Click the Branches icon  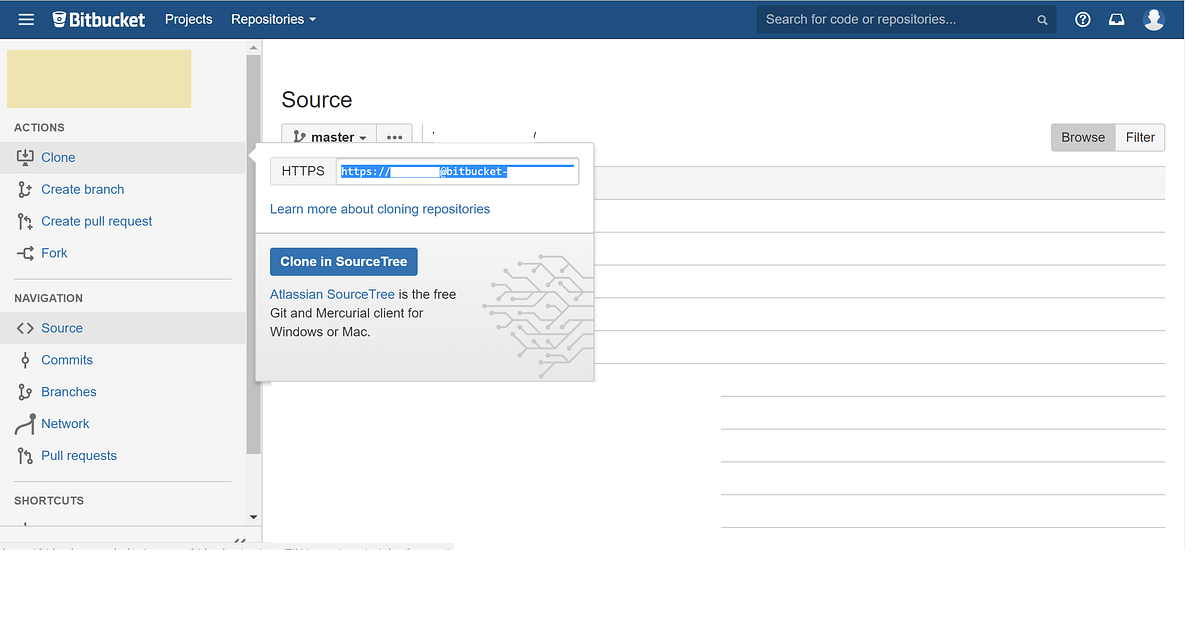pyautogui.click(x=25, y=392)
